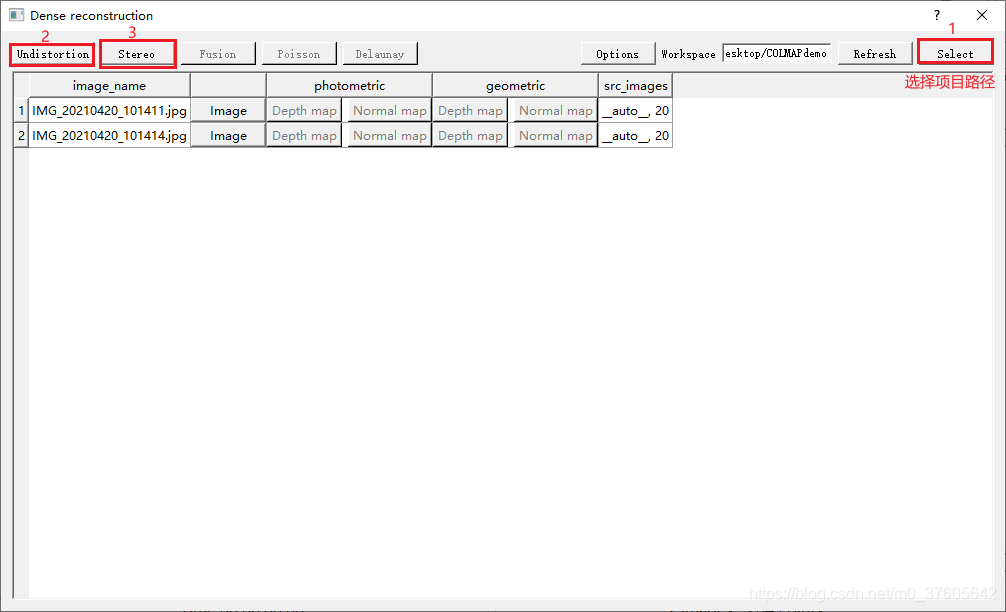Open photometric Normal map of first image
The width and height of the screenshot is (1006, 612).
point(388,110)
